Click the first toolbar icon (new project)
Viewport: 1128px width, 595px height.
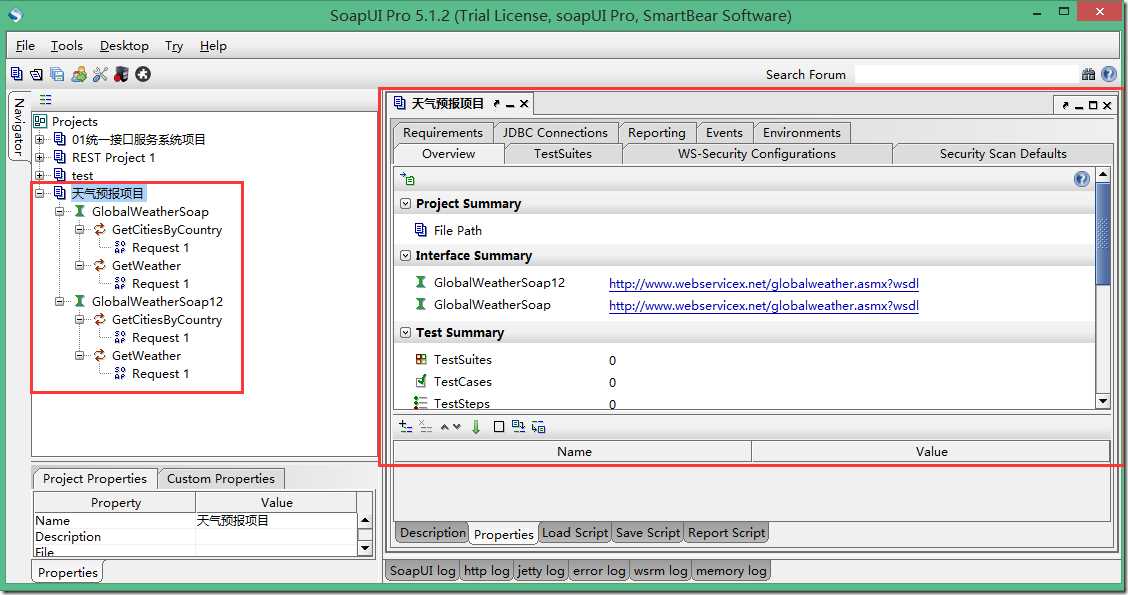17,74
